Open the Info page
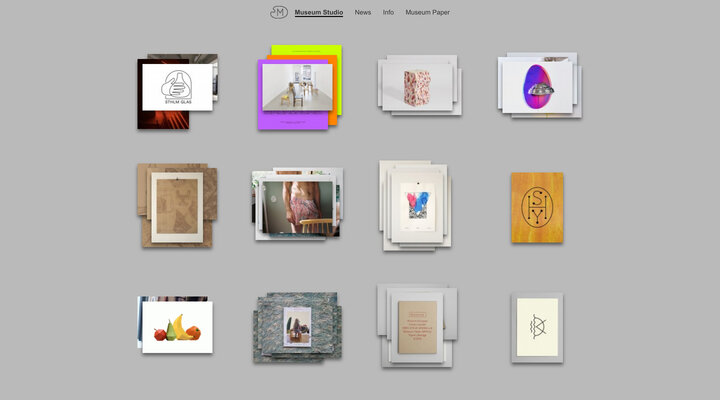The height and width of the screenshot is (400, 720). point(388,12)
